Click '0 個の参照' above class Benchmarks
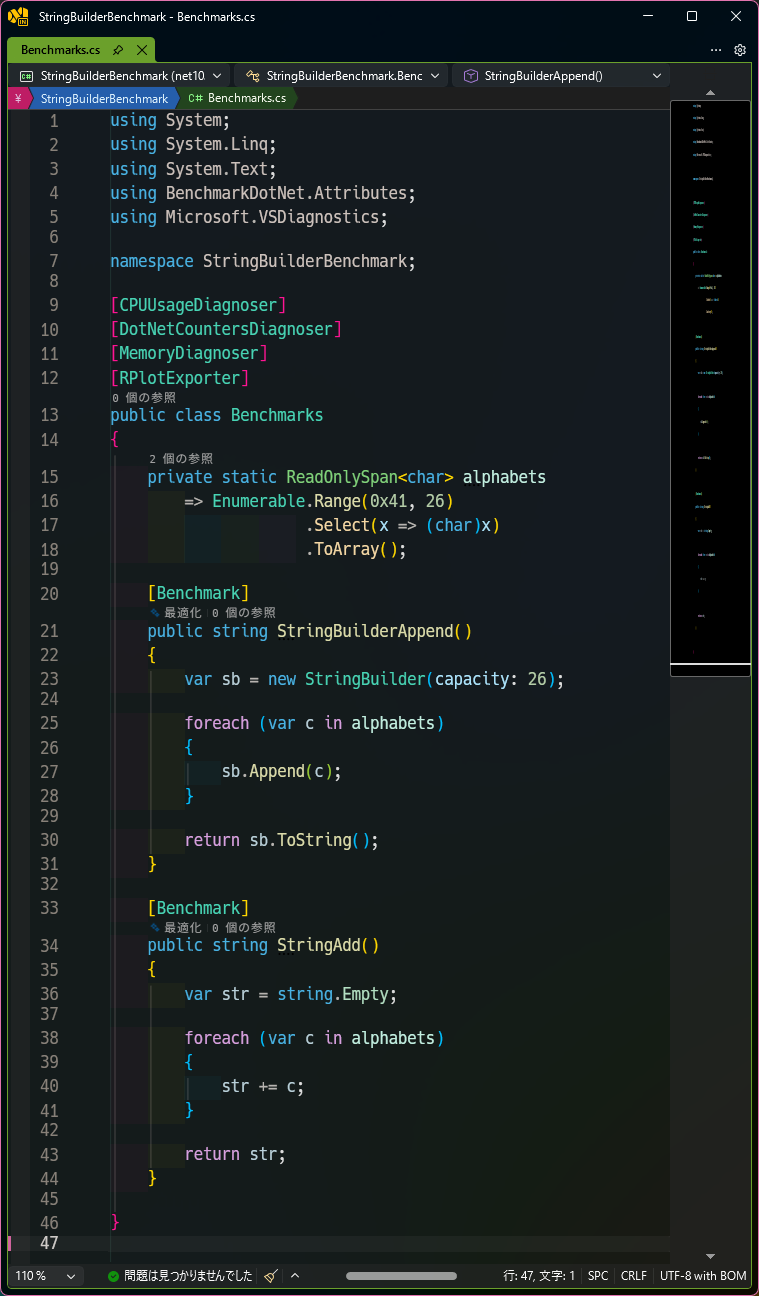759x1296 pixels. [x=144, y=397]
